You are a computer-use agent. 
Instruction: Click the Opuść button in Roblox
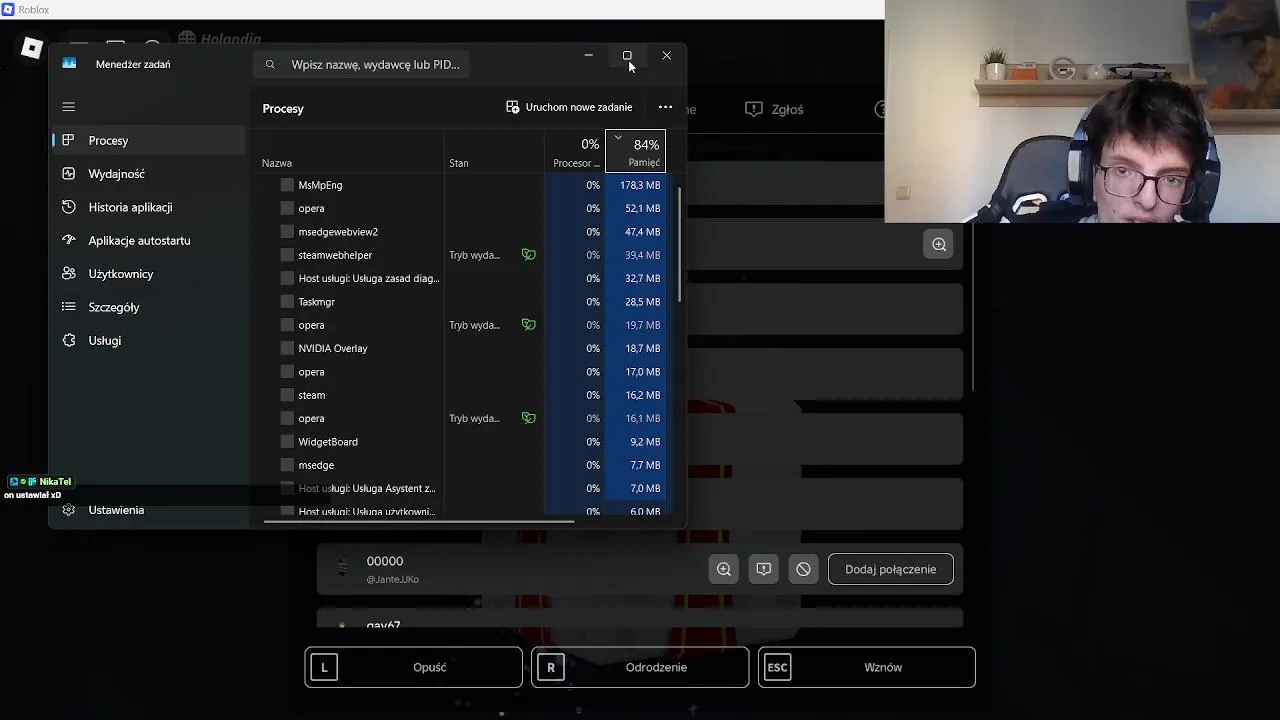(413, 667)
